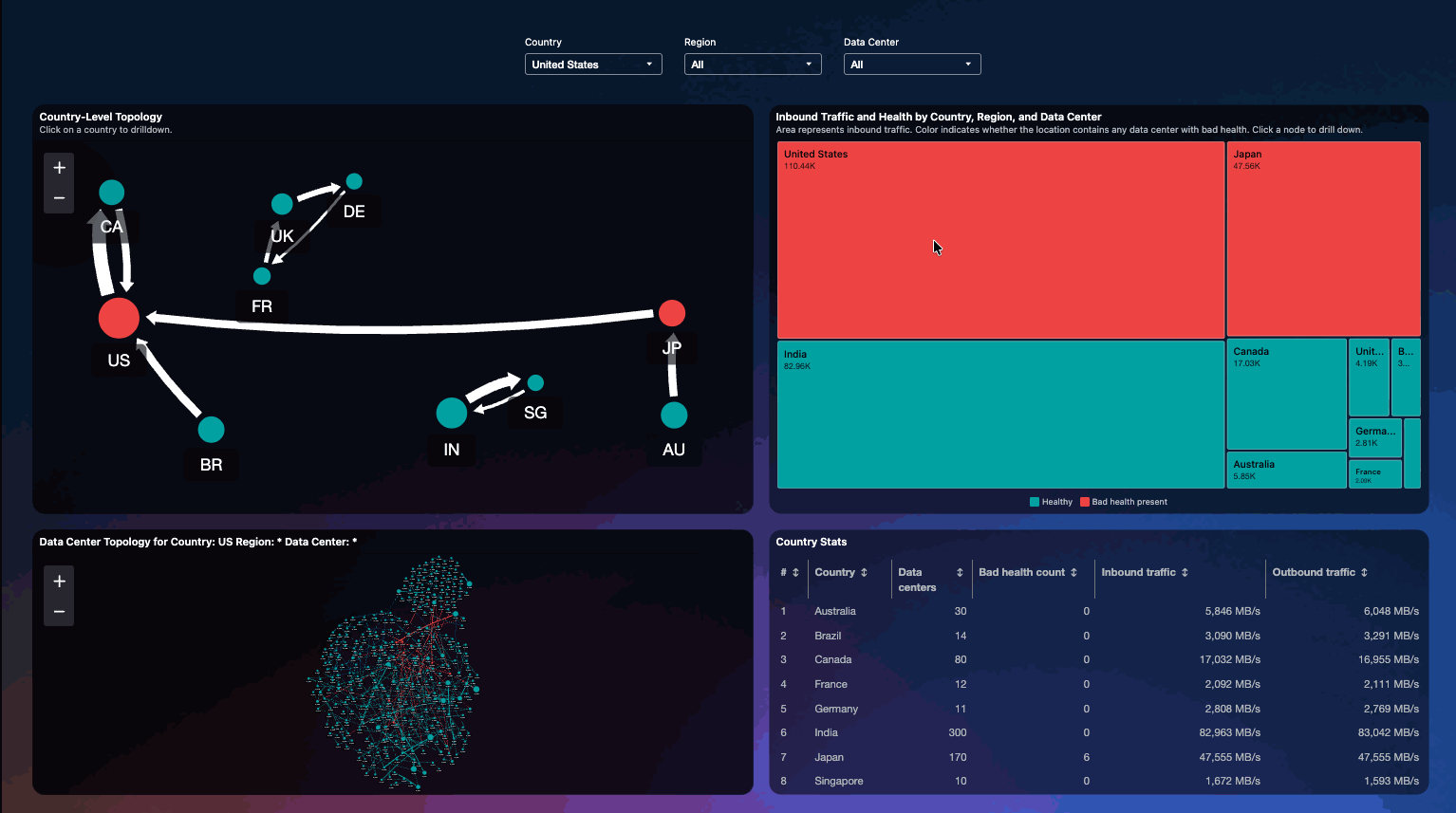This screenshot has height=813, width=1456.
Task: Click the sort icon for Data centers column
Action: 960,573
